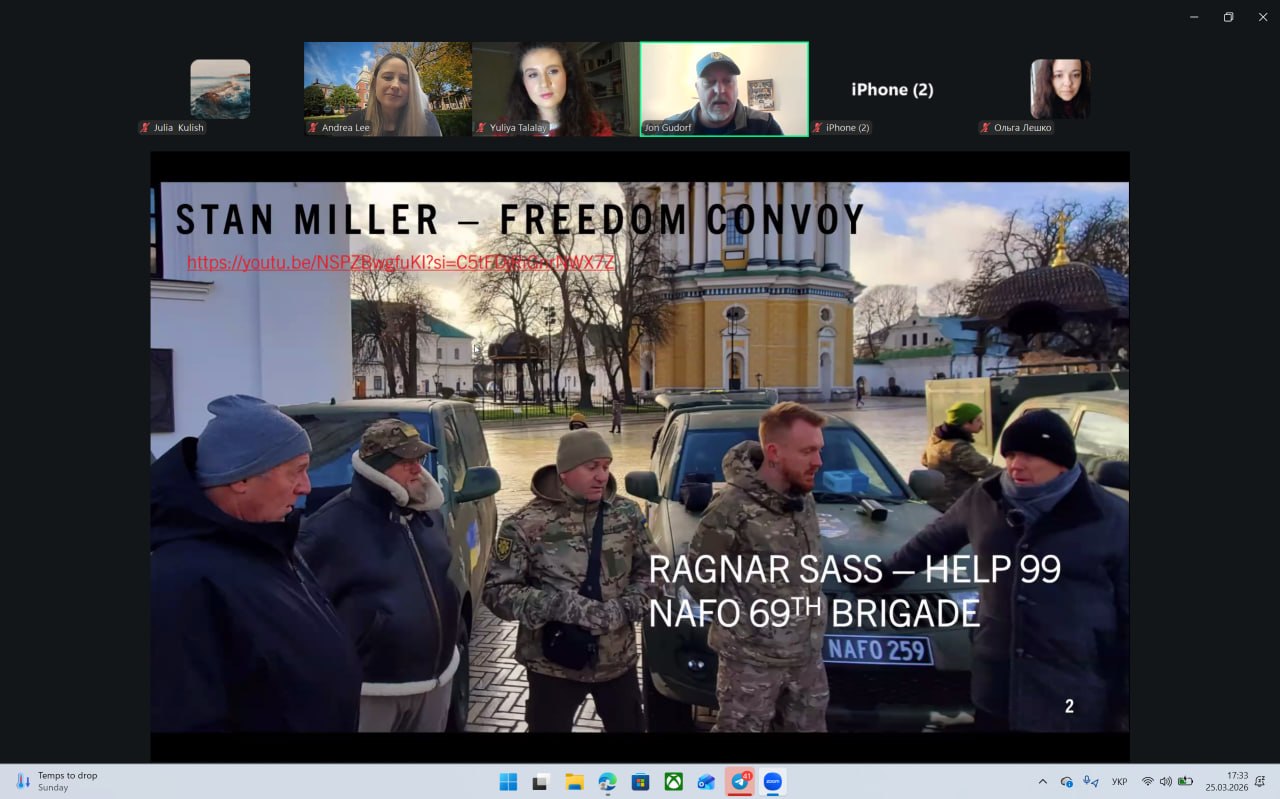
Task: Open Microsoft Edge from the taskbar
Action: (x=607, y=781)
